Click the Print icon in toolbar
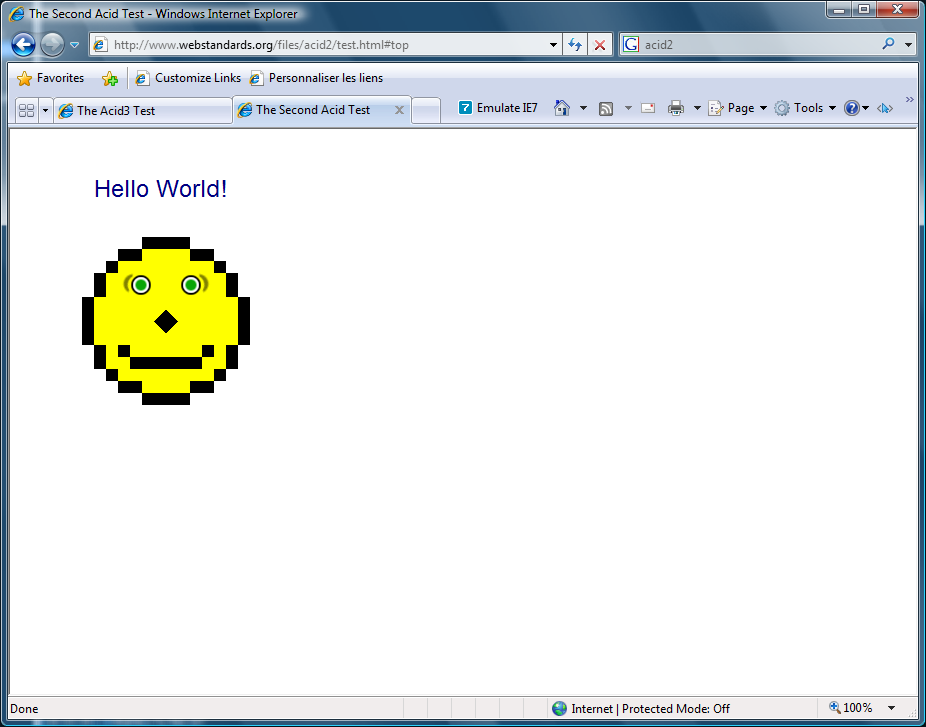926x727 pixels. click(676, 108)
